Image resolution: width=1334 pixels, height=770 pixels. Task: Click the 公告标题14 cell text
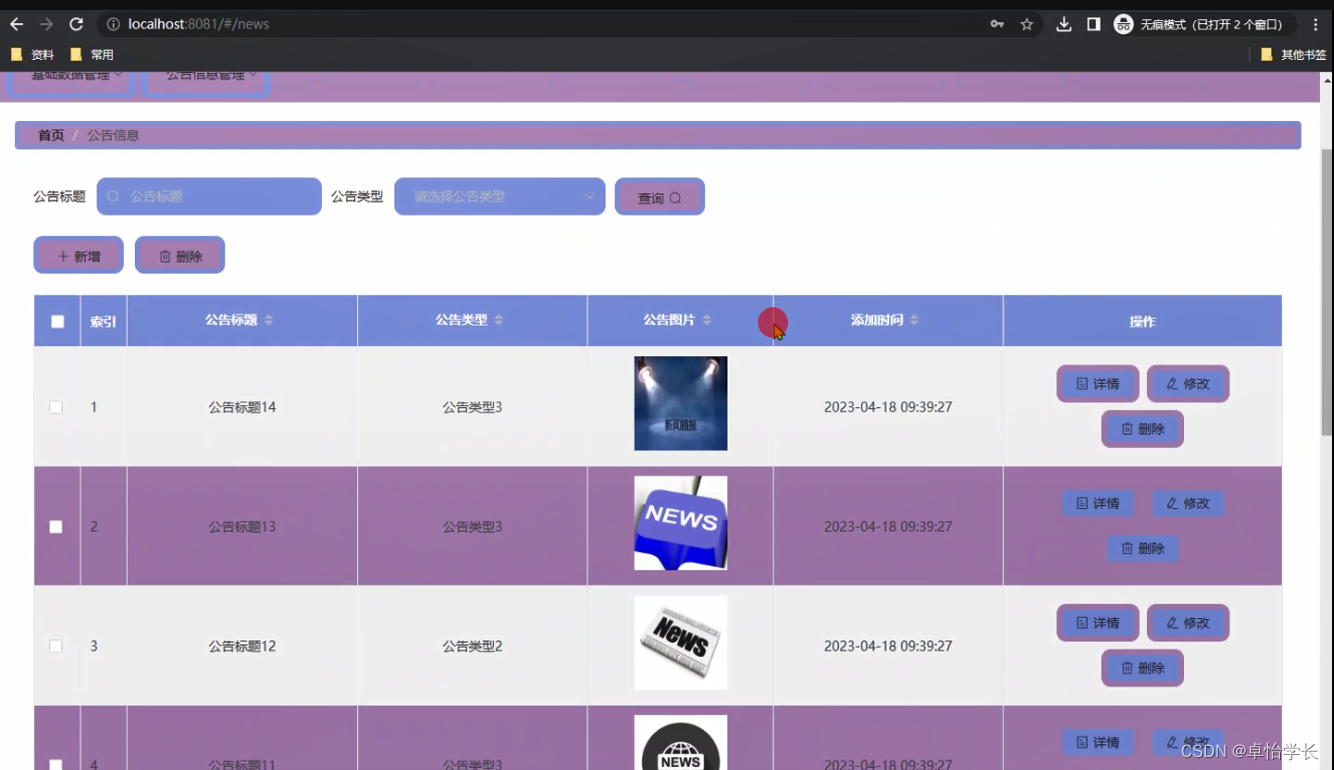pyautogui.click(x=242, y=407)
